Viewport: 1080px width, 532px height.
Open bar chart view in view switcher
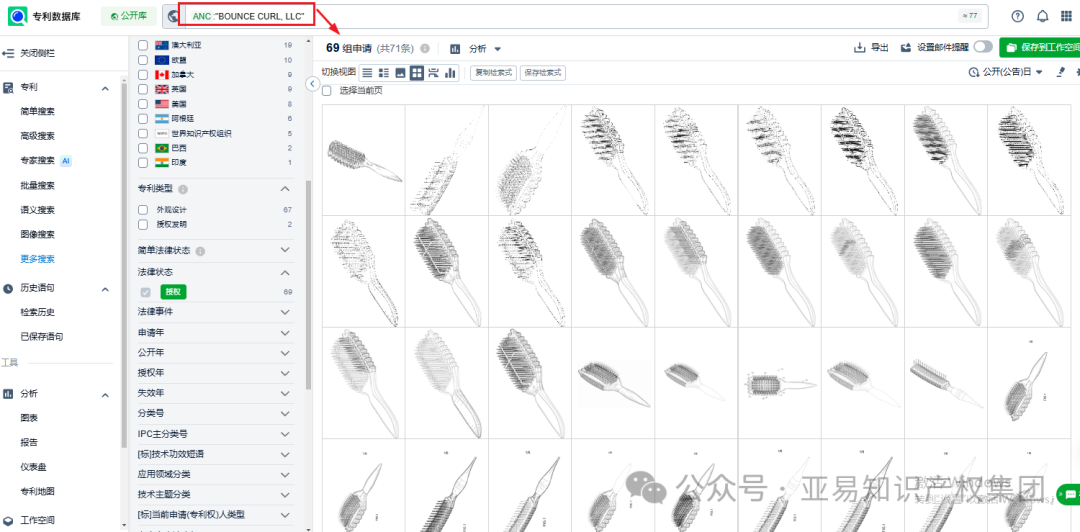[x=450, y=73]
